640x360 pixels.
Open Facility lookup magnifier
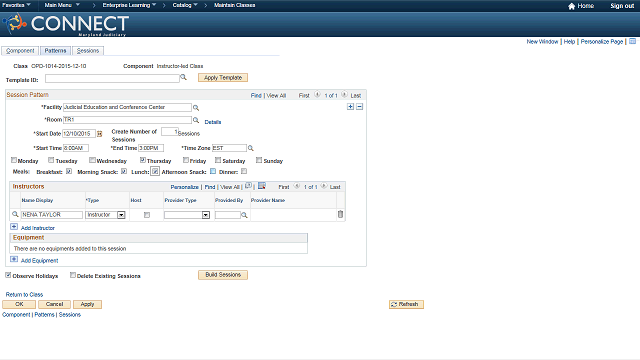click(x=196, y=108)
